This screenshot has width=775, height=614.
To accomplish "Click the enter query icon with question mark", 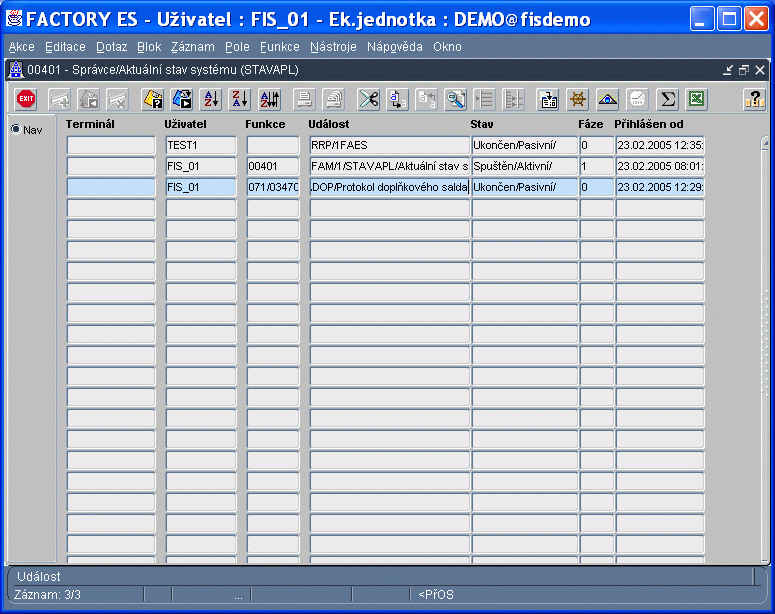I will tap(153, 99).
